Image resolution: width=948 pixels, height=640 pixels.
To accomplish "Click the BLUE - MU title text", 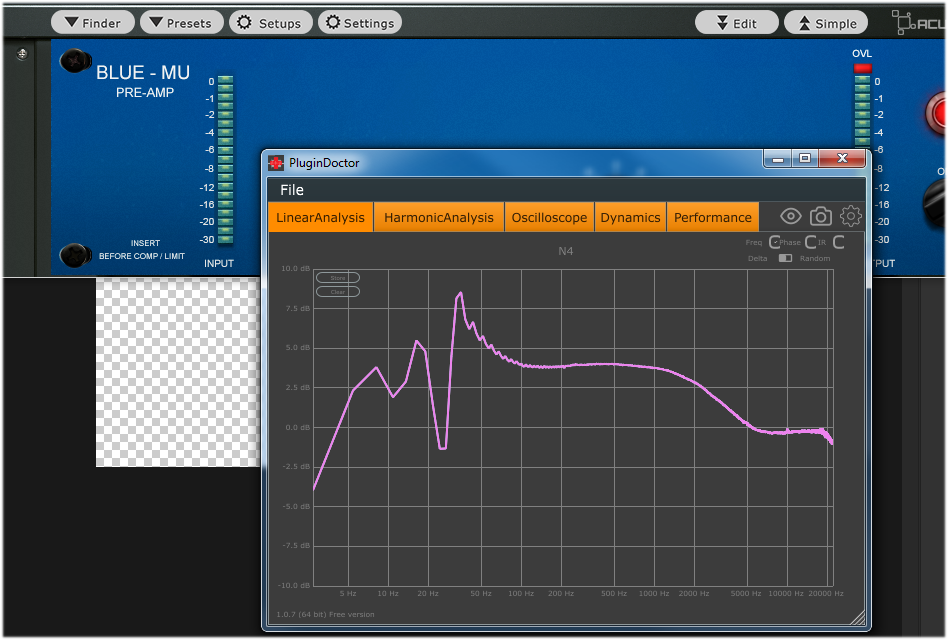I will 143,73.
